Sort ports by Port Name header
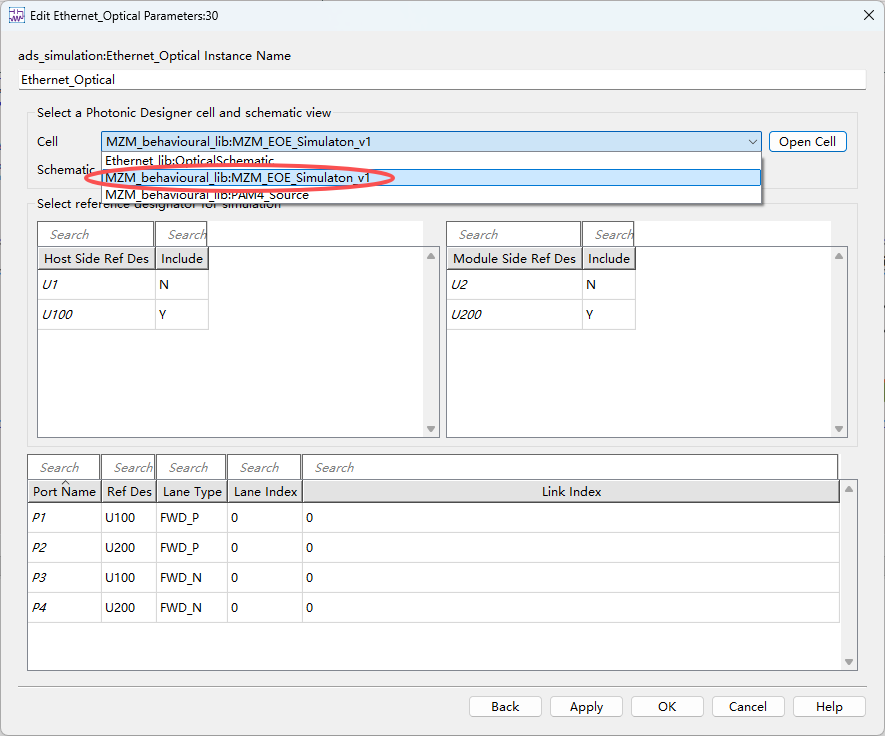This screenshot has width=885, height=736. click(x=64, y=492)
